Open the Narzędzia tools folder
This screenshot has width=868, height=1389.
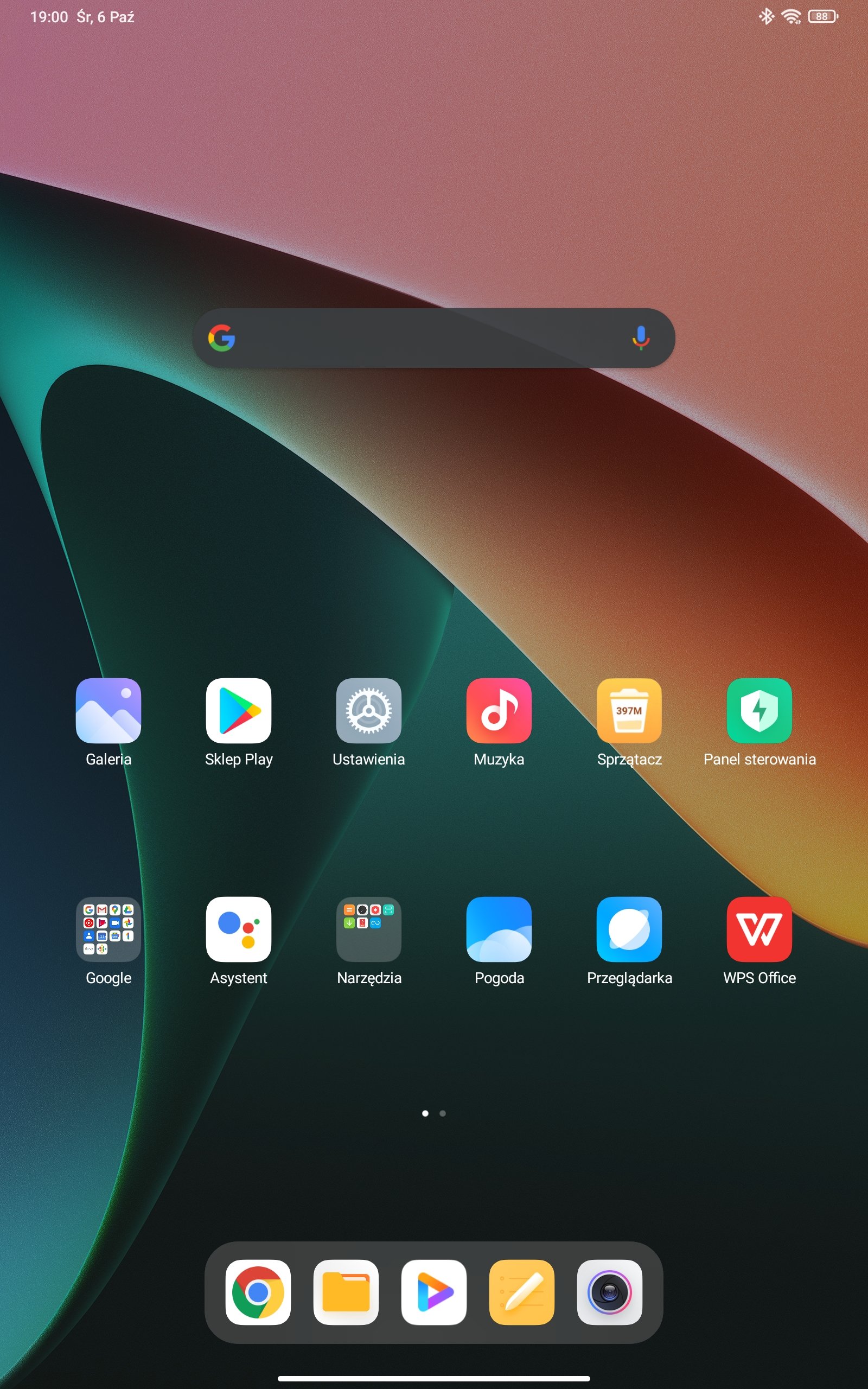[368, 929]
